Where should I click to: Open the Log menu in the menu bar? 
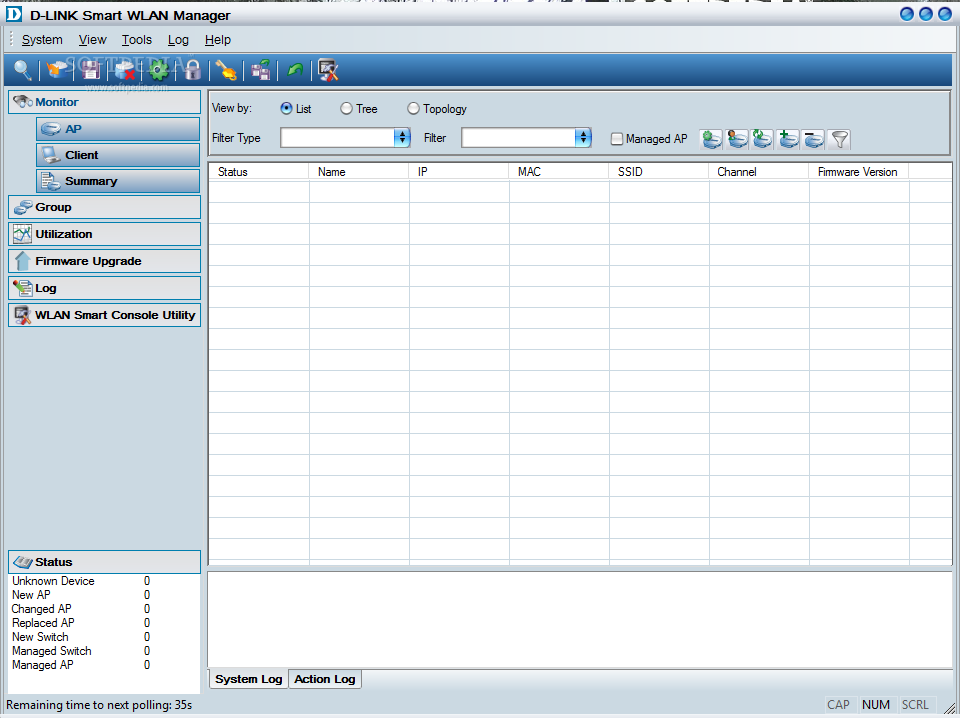pos(178,40)
